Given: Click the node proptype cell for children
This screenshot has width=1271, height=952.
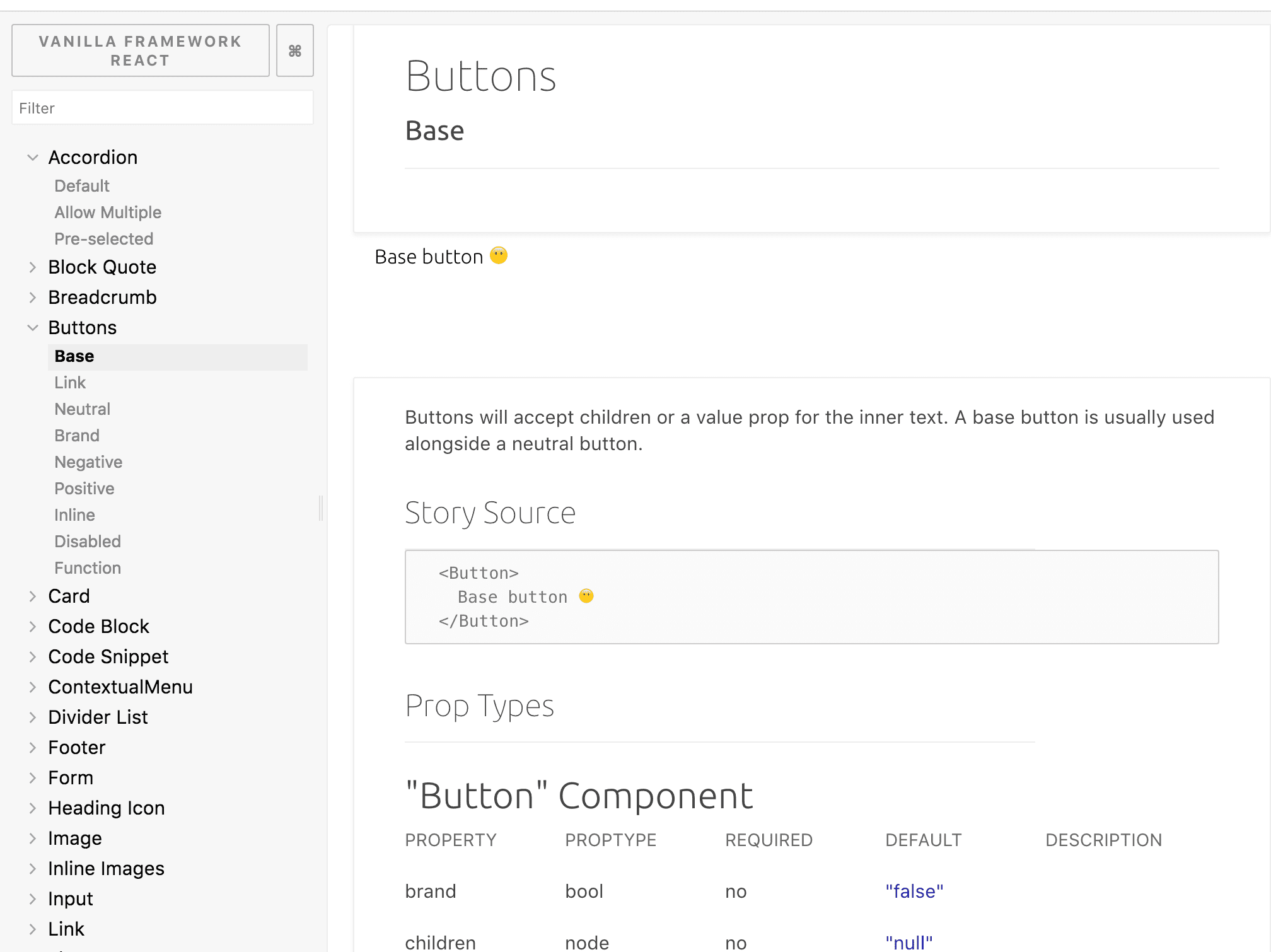Looking at the screenshot, I should (x=587, y=943).
